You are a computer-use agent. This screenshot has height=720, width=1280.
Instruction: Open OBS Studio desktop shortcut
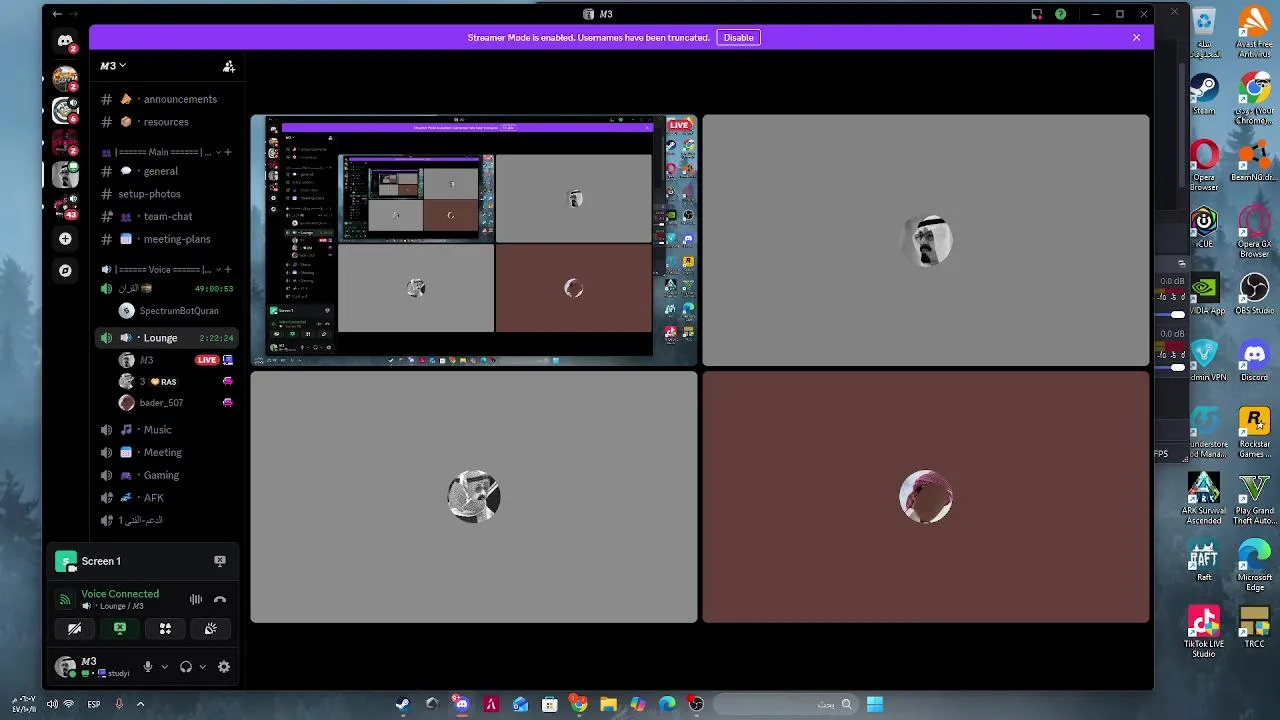(x=1254, y=294)
